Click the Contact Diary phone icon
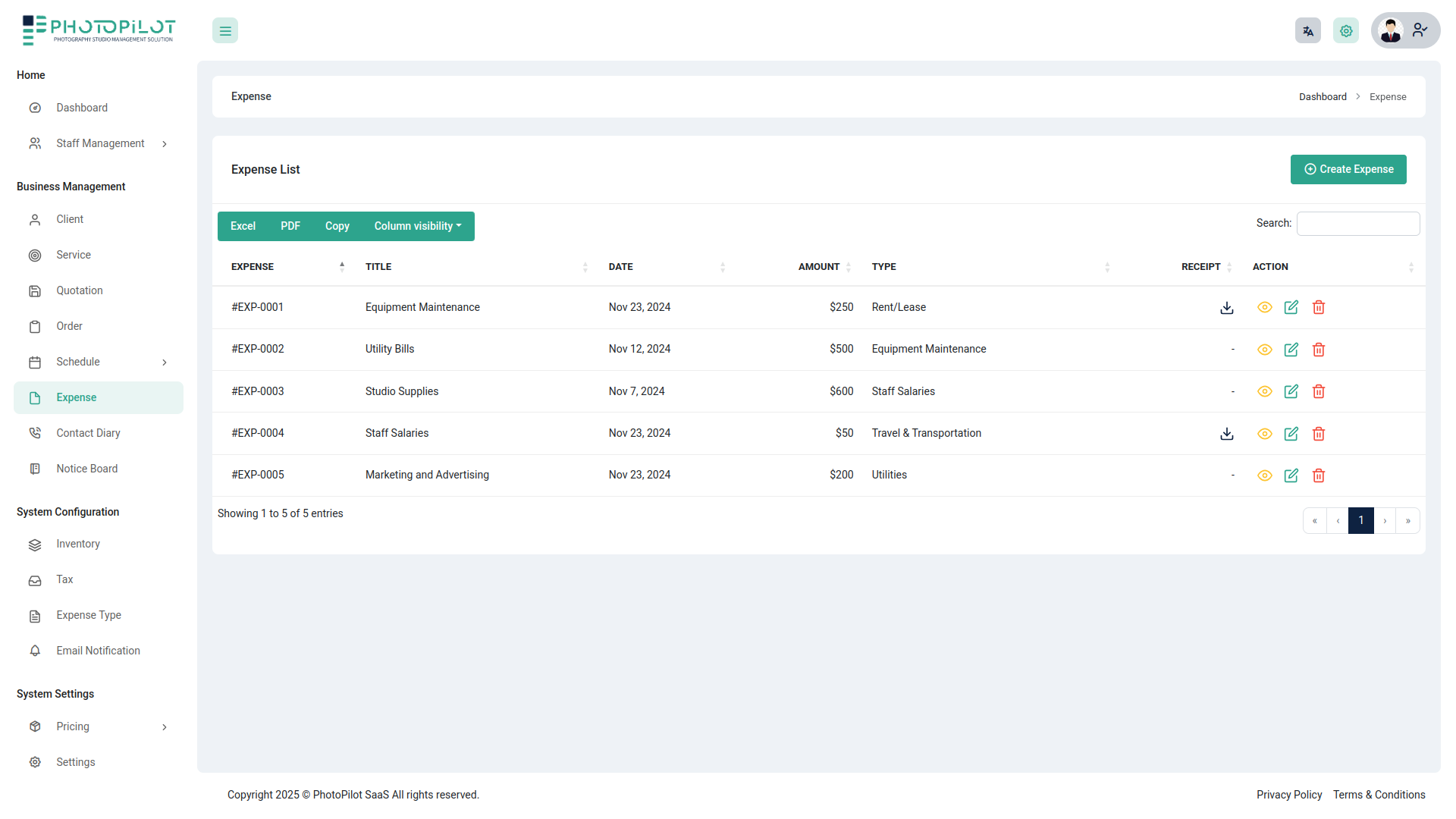The image size is (1456, 819). (35, 432)
